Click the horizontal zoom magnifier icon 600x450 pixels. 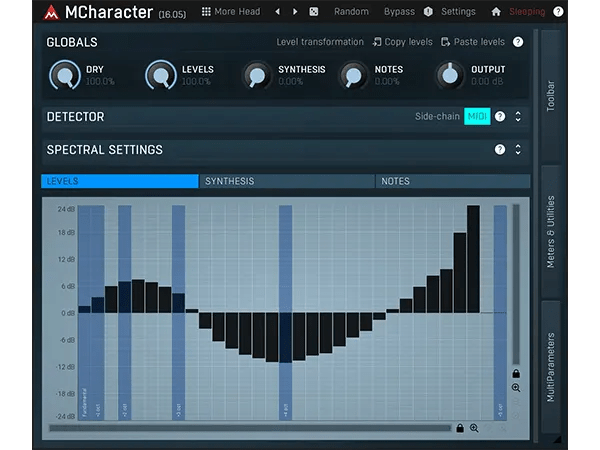pyautogui.click(x=474, y=428)
